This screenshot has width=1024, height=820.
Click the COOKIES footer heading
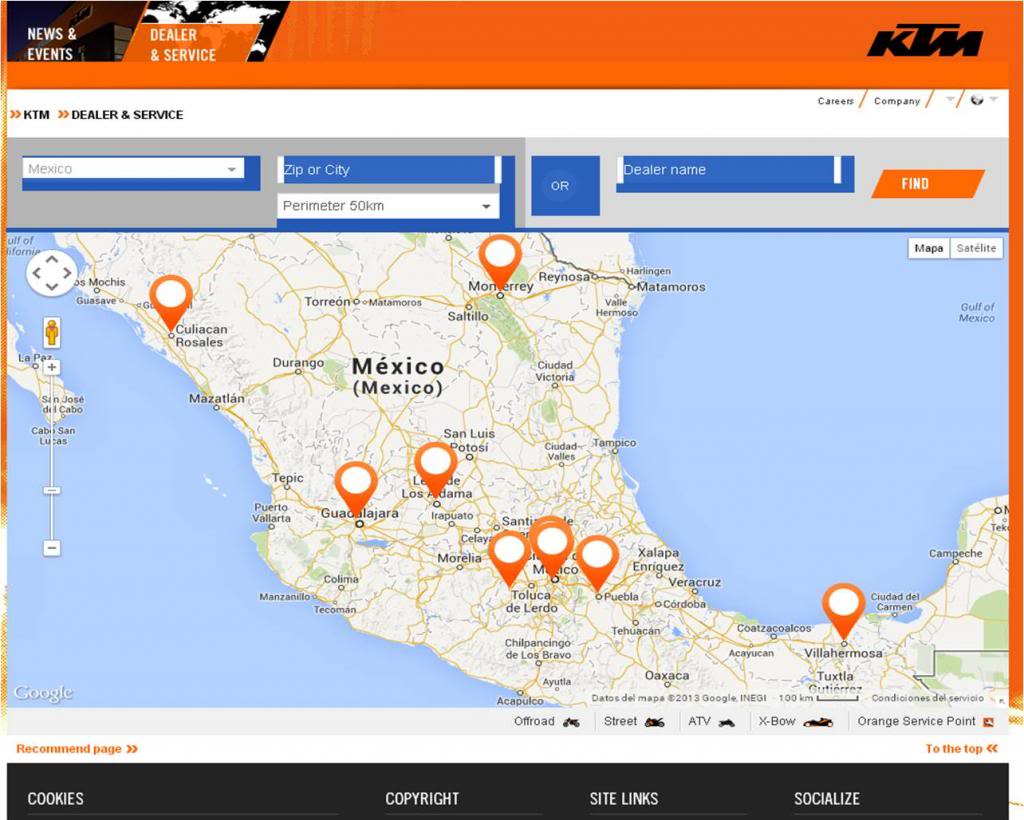pyautogui.click(x=56, y=798)
